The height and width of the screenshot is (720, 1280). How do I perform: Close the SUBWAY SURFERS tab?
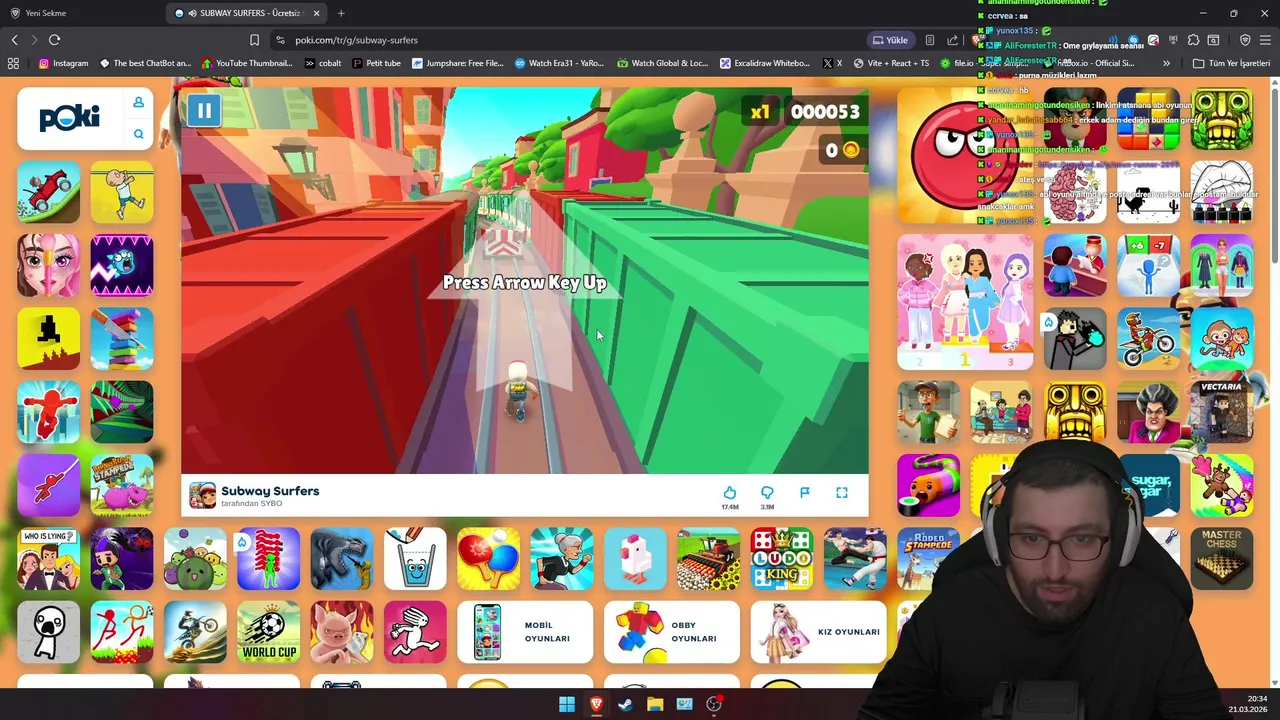(x=317, y=13)
